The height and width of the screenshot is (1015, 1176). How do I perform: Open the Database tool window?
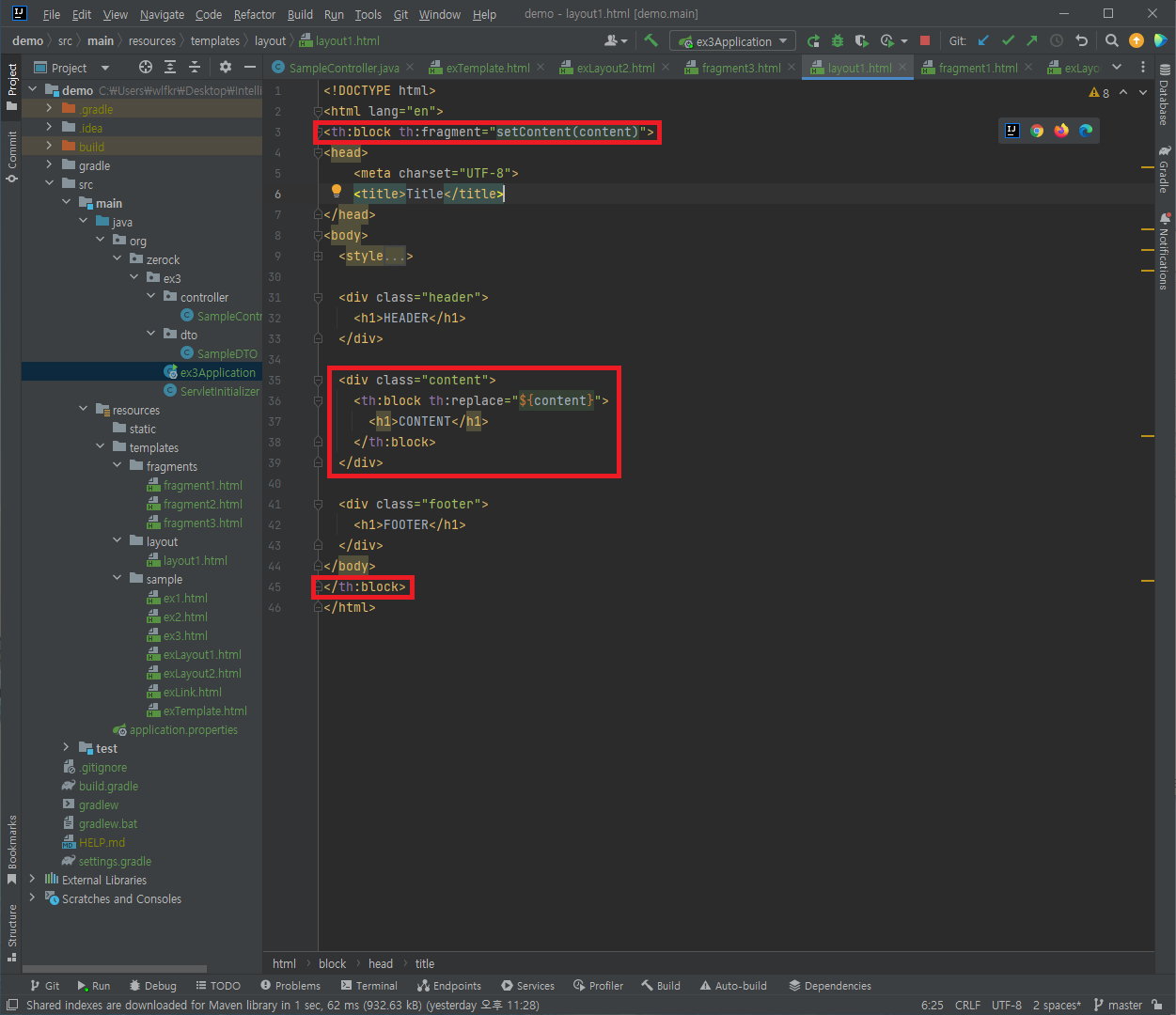point(1164,94)
